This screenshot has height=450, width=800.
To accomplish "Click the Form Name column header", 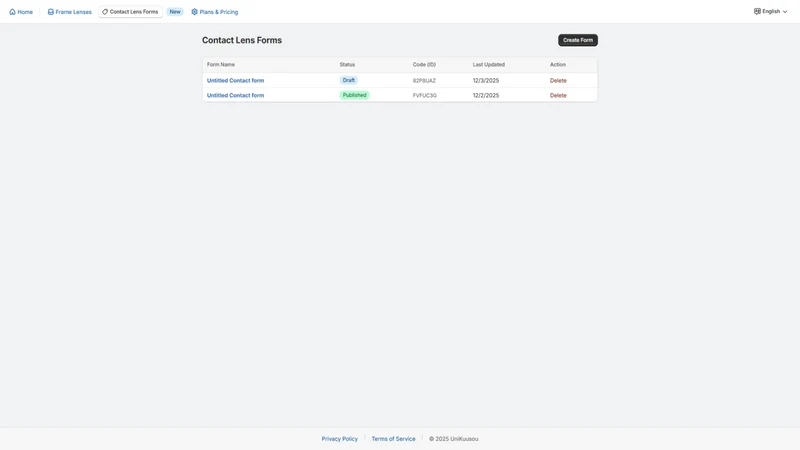I will [221, 65].
